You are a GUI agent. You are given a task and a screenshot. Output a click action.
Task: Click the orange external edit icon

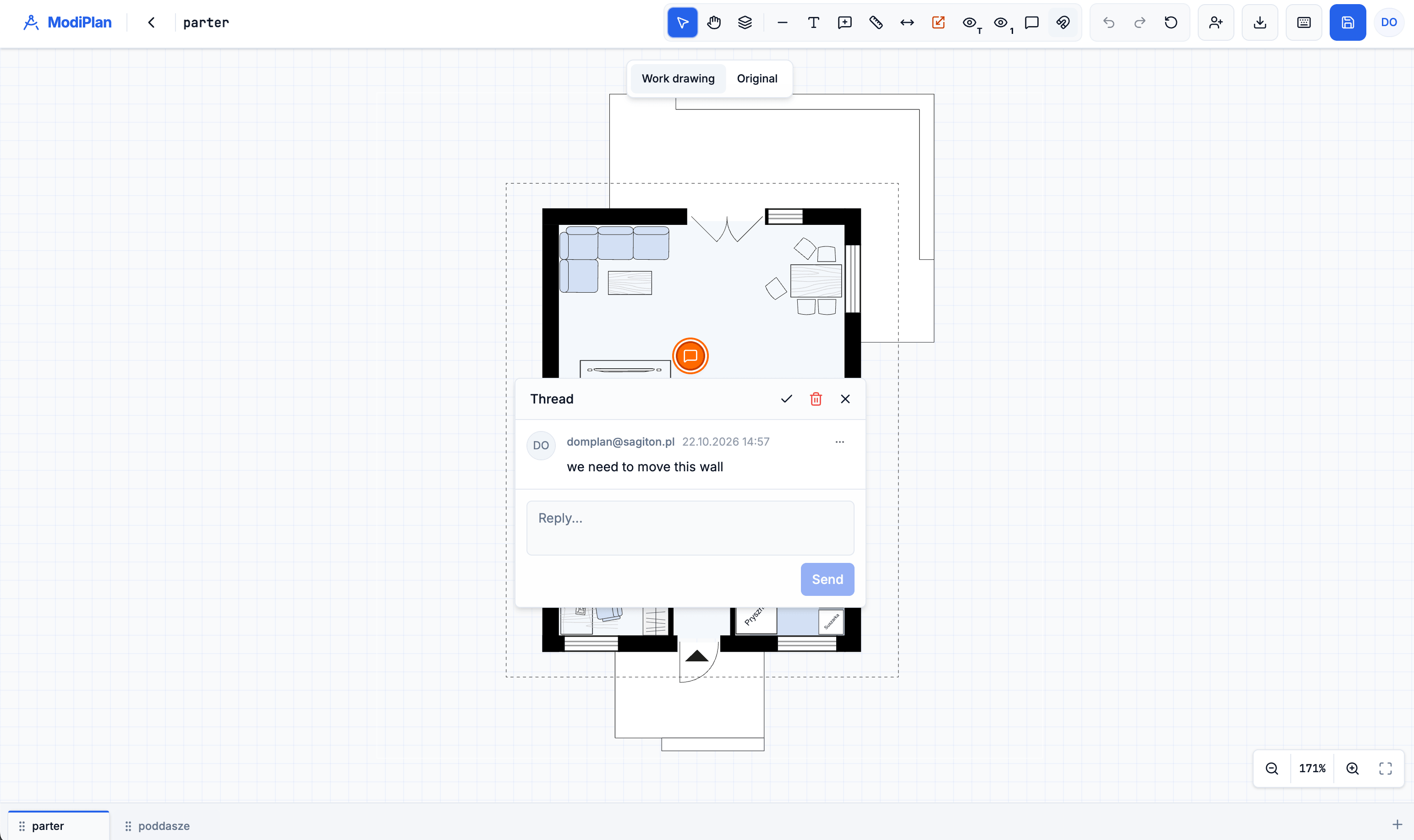pyautogui.click(x=938, y=22)
